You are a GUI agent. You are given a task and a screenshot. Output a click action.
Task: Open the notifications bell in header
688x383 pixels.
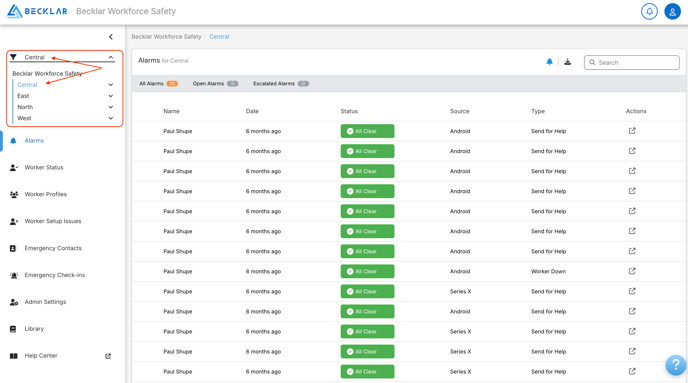(649, 11)
